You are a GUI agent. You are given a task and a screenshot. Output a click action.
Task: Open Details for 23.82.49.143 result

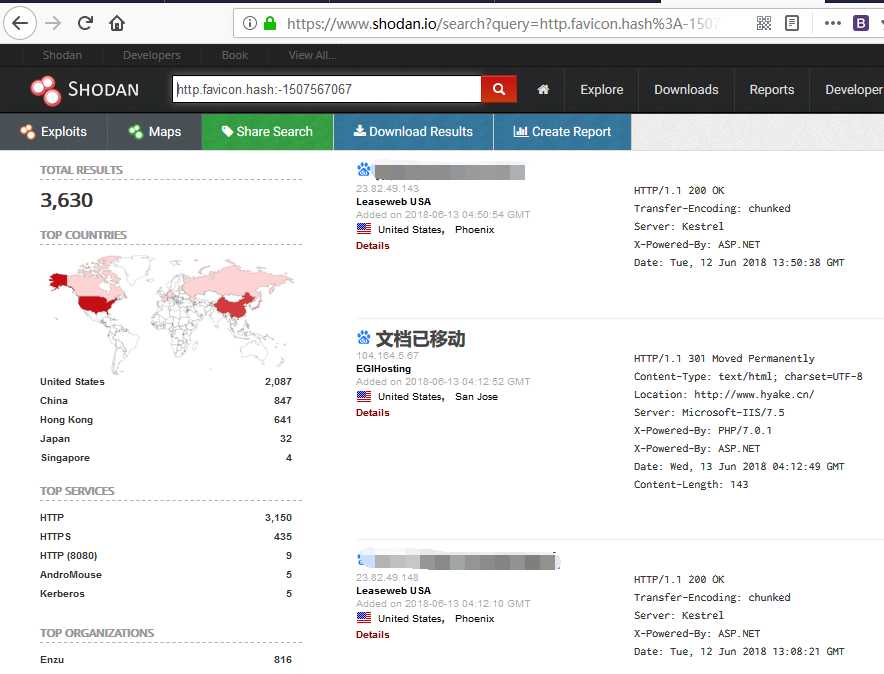tap(373, 246)
